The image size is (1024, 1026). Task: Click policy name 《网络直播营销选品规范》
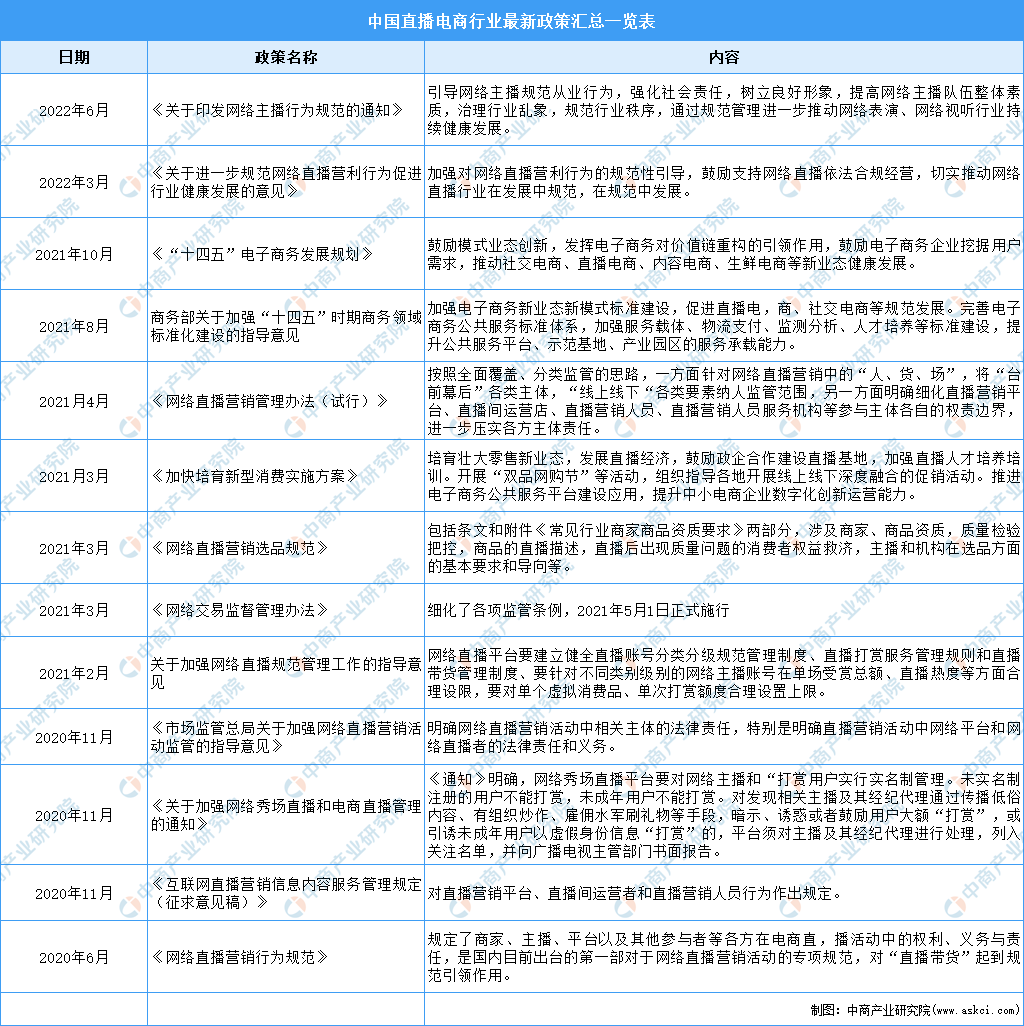pyautogui.click(x=240, y=548)
